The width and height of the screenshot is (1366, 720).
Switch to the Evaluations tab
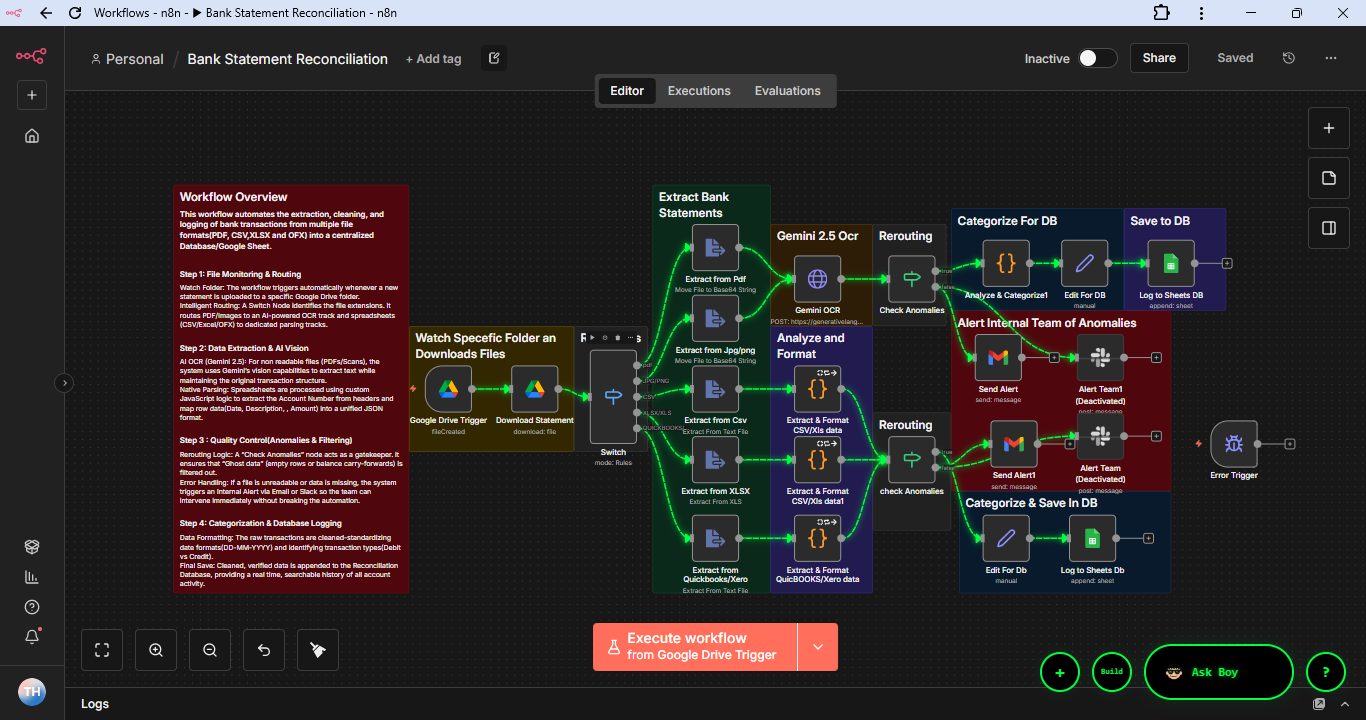click(x=787, y=91)
